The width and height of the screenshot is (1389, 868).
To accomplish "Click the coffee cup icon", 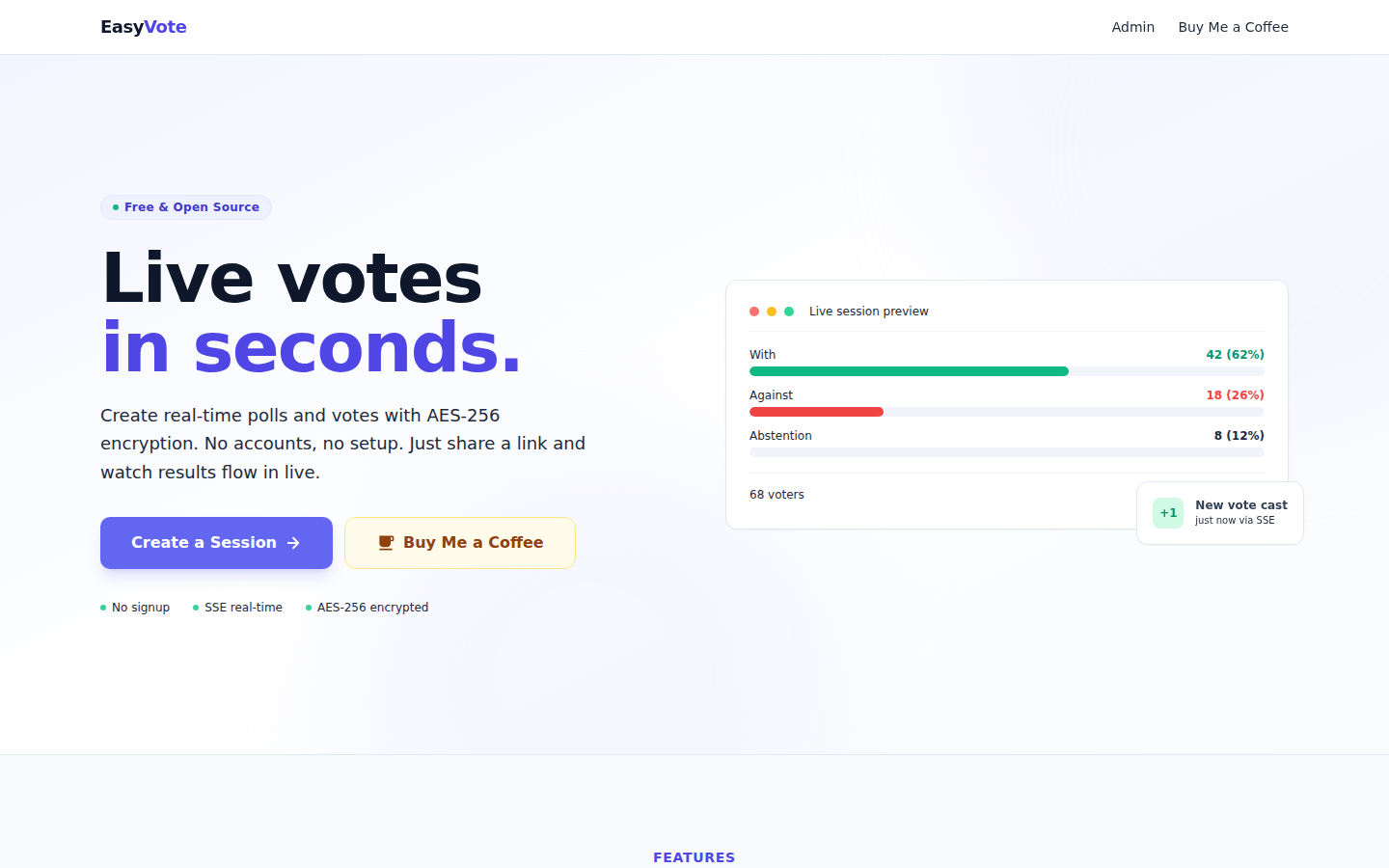I will [386, 543].
